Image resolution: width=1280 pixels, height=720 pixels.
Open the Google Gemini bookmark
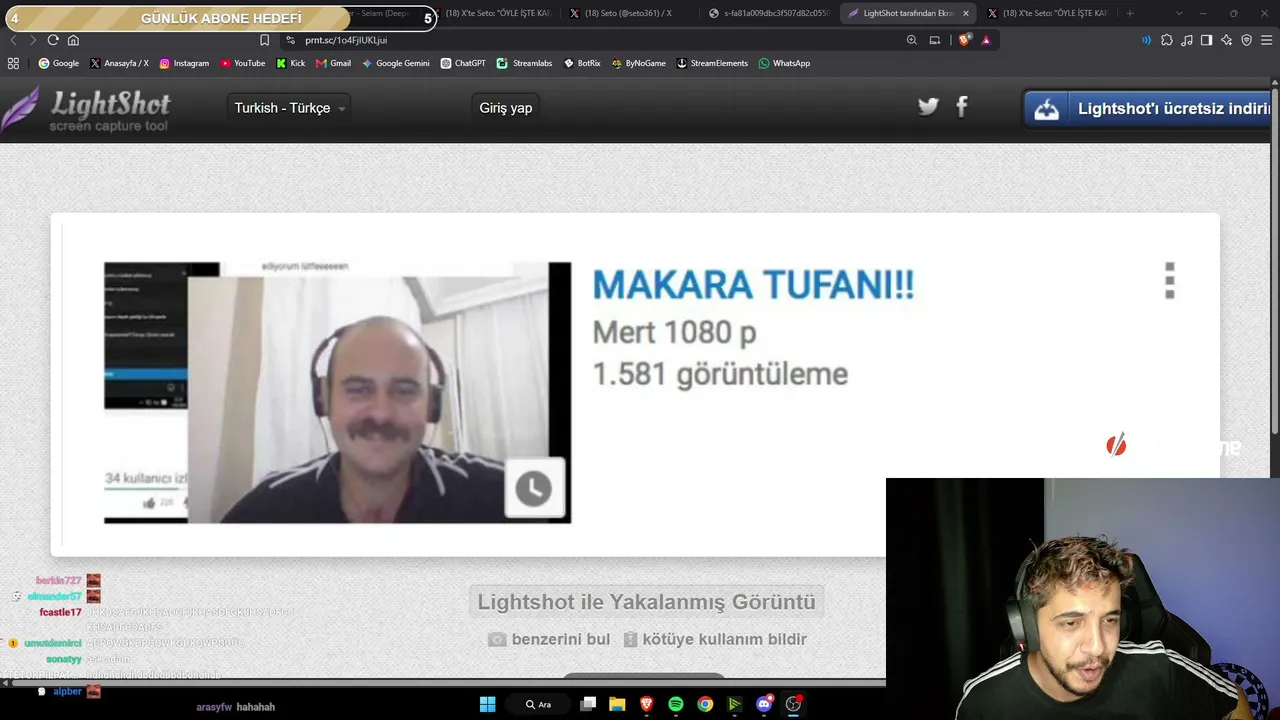coord(396,63)
